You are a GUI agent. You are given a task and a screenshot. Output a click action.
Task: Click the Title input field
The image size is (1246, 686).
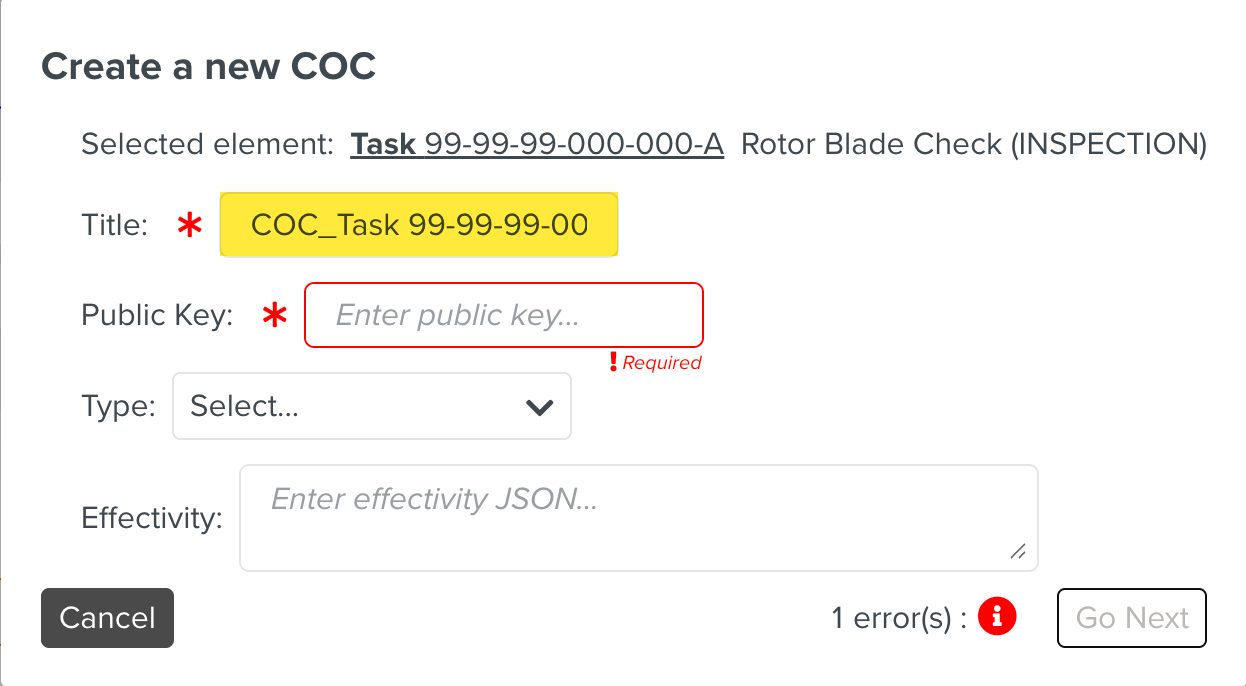419,225
